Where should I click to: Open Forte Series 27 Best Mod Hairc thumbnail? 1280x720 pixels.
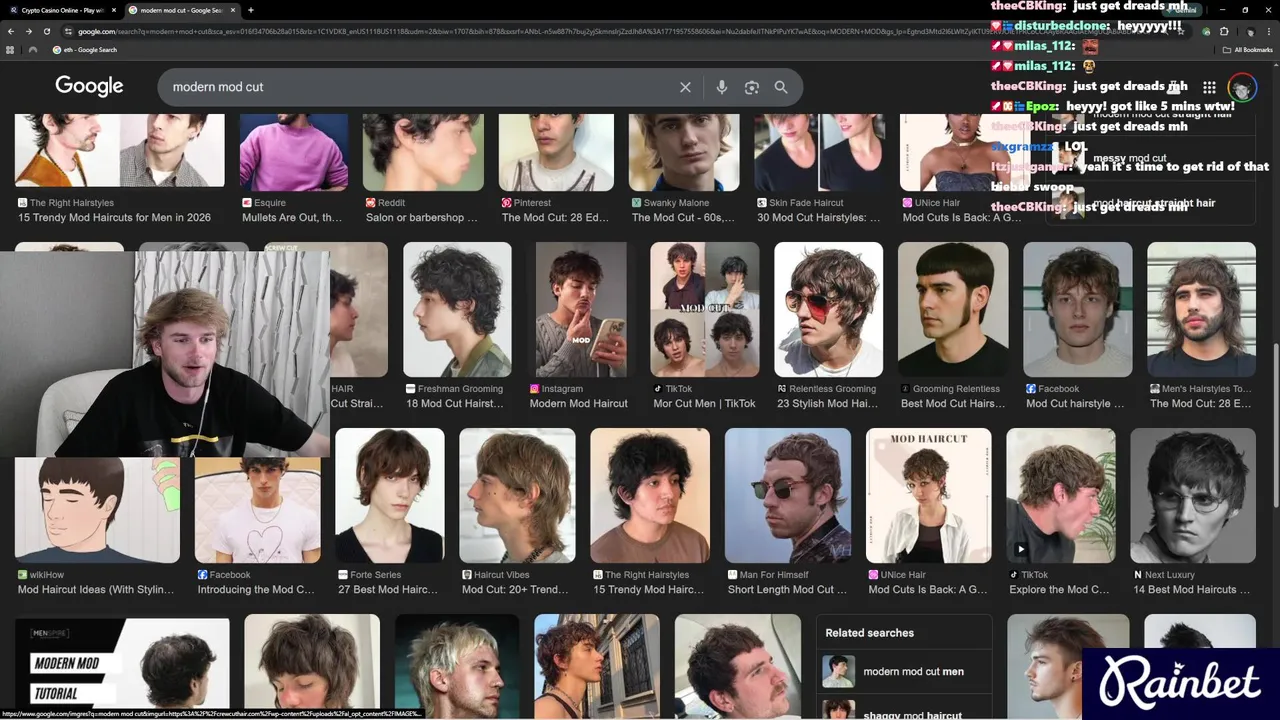(x=389, y=496)
